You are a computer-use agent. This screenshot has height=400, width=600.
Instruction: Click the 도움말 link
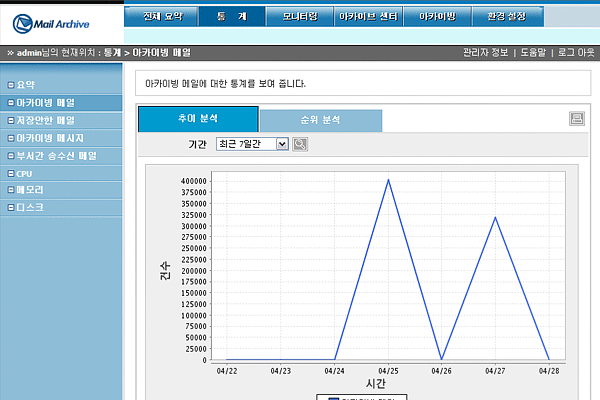coord(533,52)
